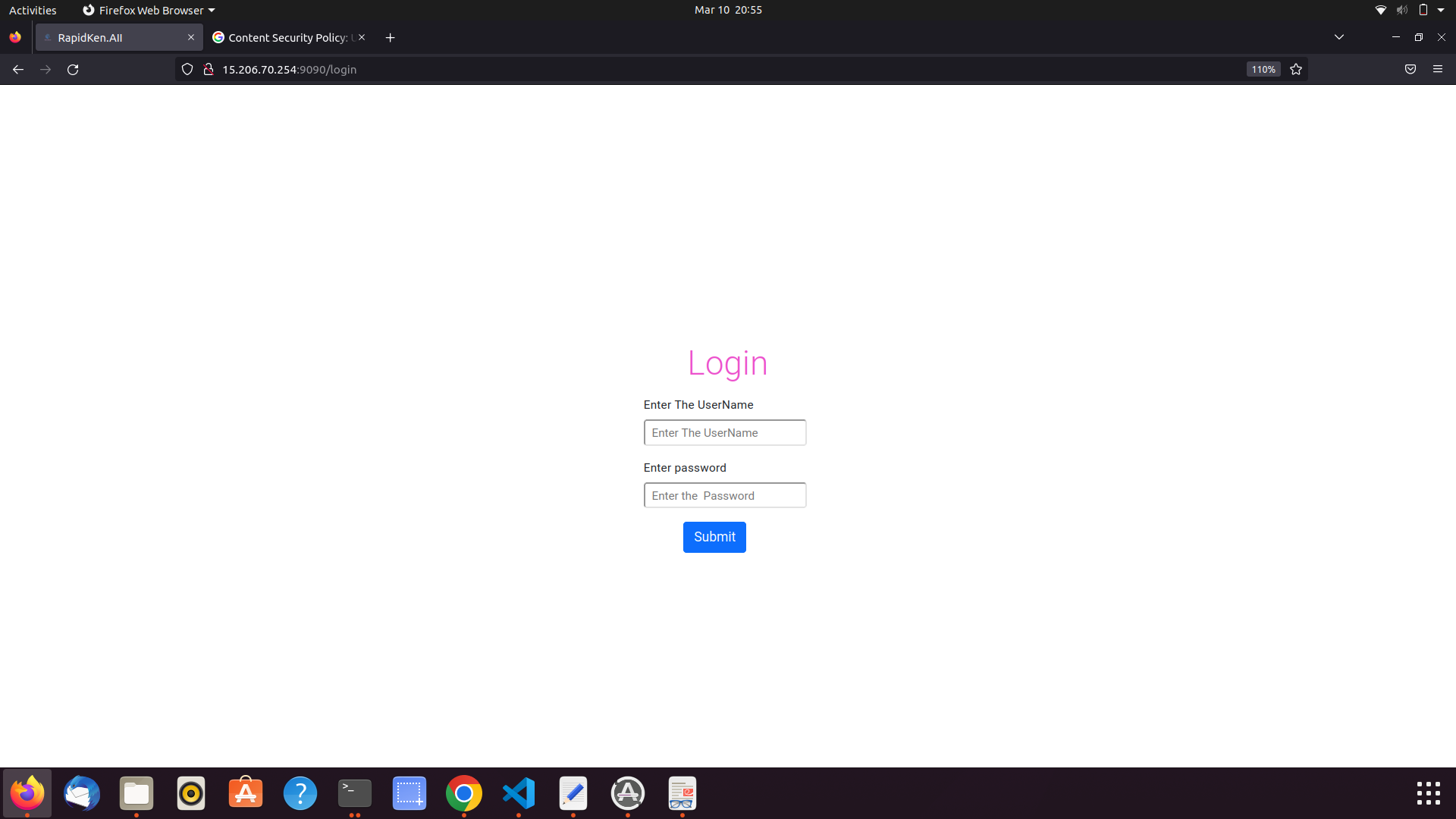Click the Enter The UserName field
Image resolution: width=1456 pixels, height=819 pixels.
pos(724,432)
